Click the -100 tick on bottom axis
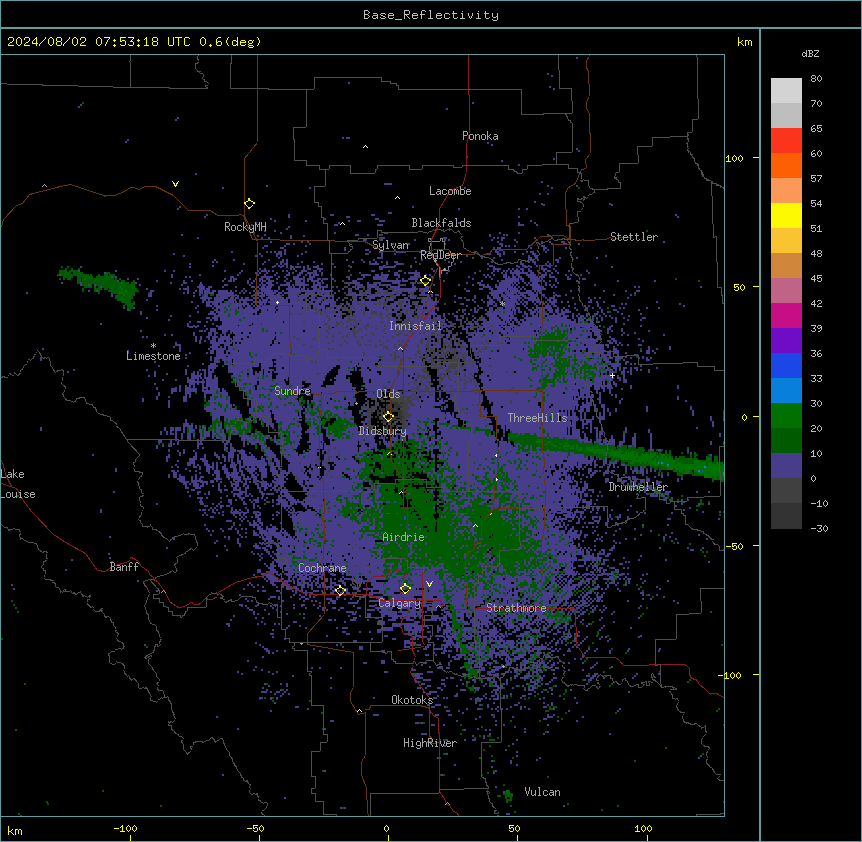The width and height of the screenshot is (862, 842). 125,828
